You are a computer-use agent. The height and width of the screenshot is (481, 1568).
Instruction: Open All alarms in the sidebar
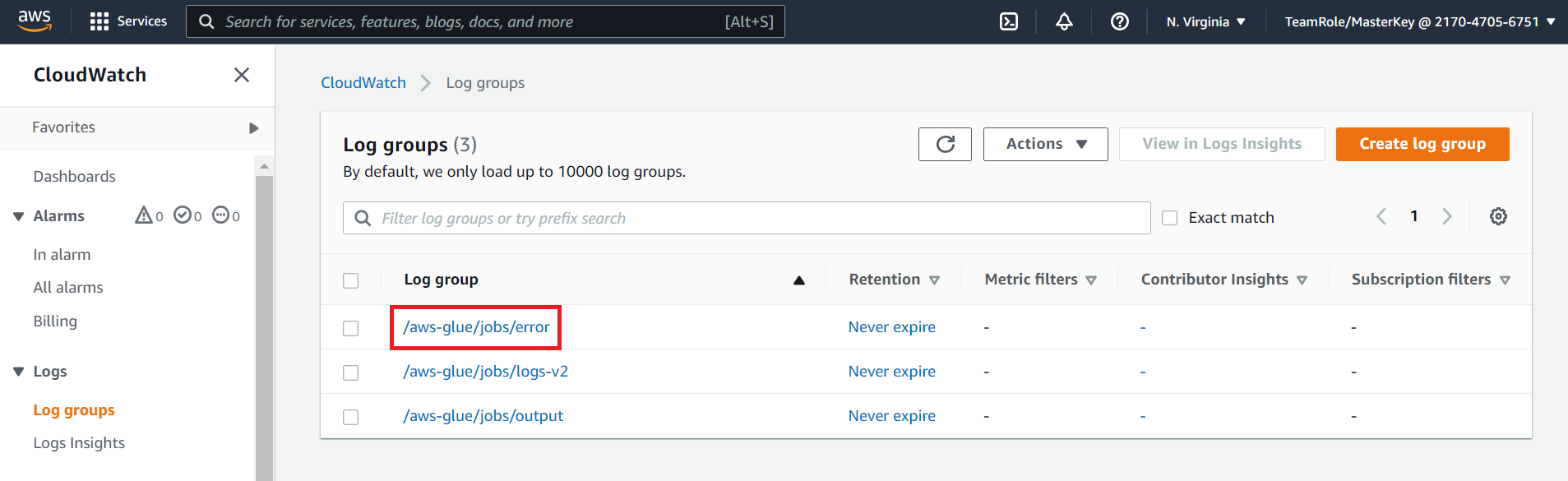[x=68, y=288]
